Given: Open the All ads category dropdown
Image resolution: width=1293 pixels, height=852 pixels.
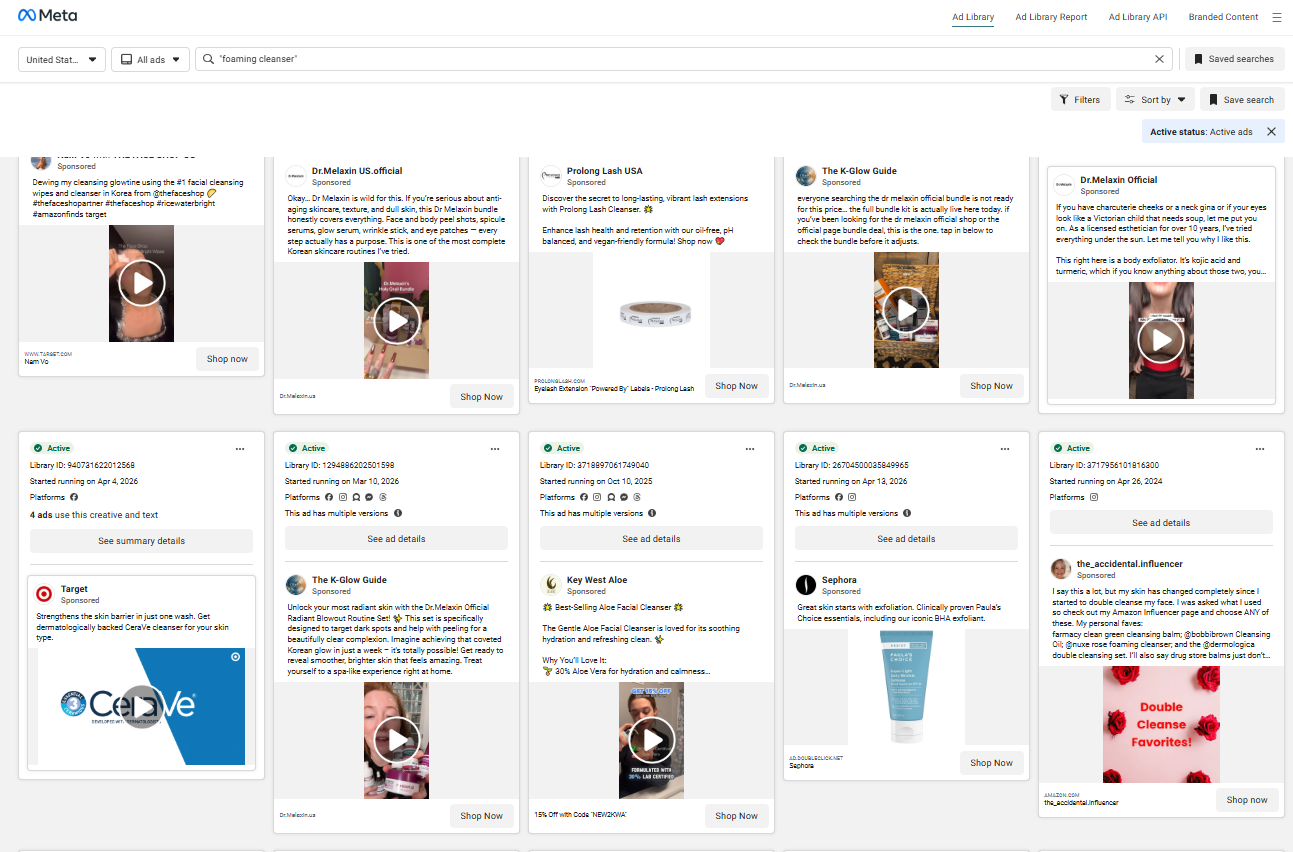Looking at the screenshot, I should [151, 60].
